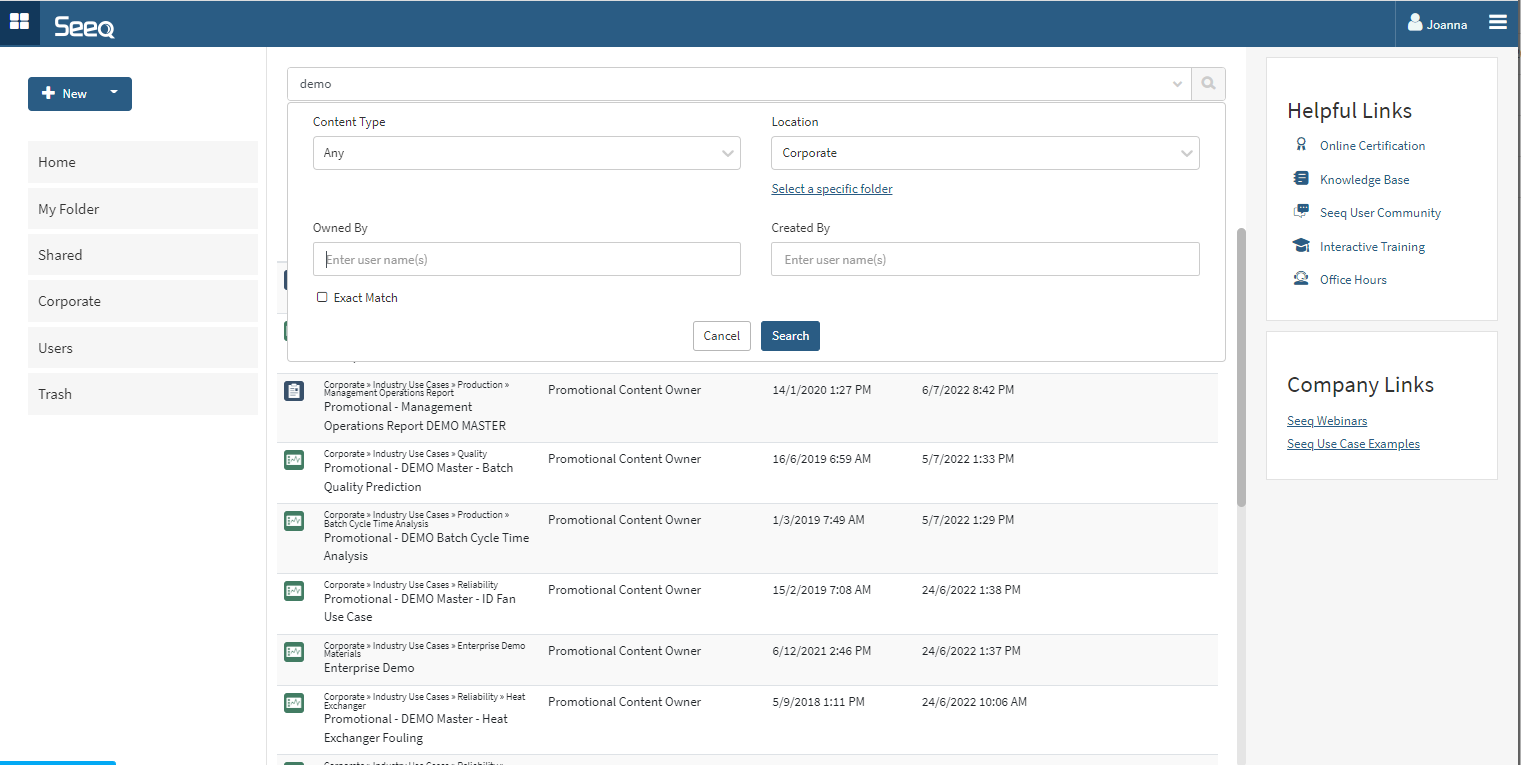Open Promotional - DEMO Master - ID Fan Use Case
The height and width of the screenshot is (765, 1521).
420,608
